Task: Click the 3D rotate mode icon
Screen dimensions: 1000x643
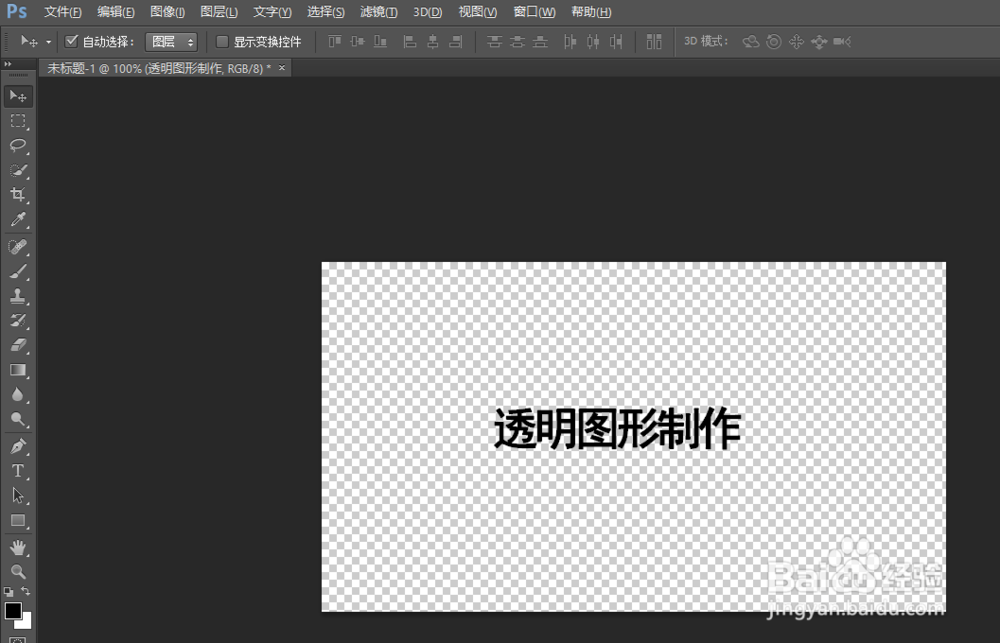Action: (x=751, y=41)
